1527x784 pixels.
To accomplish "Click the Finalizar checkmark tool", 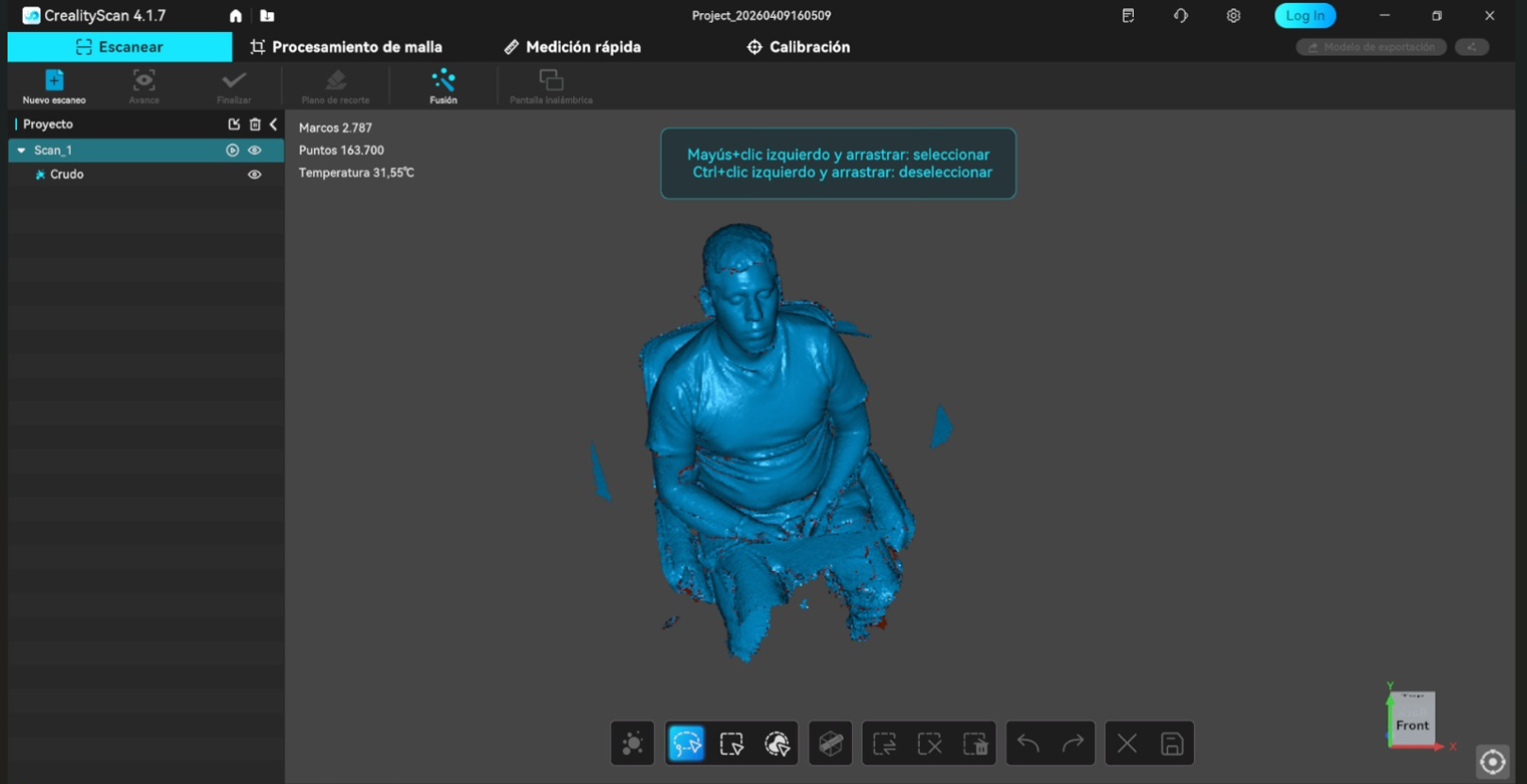I will (234, 87).
